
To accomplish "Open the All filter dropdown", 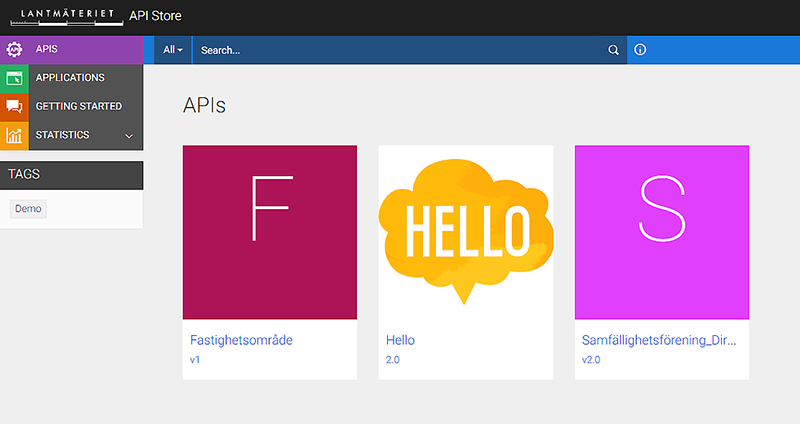I will [172, 50].
